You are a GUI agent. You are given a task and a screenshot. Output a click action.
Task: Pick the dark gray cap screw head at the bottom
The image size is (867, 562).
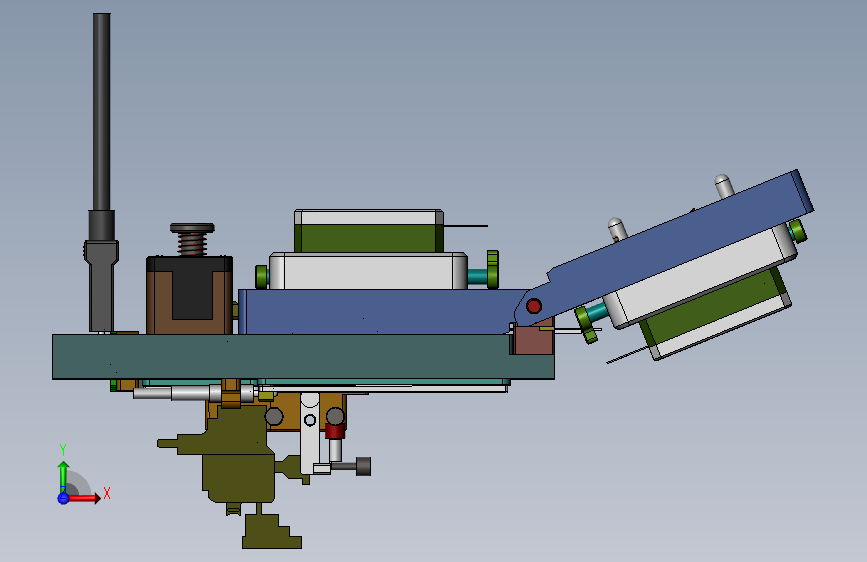tap(363, 466)
